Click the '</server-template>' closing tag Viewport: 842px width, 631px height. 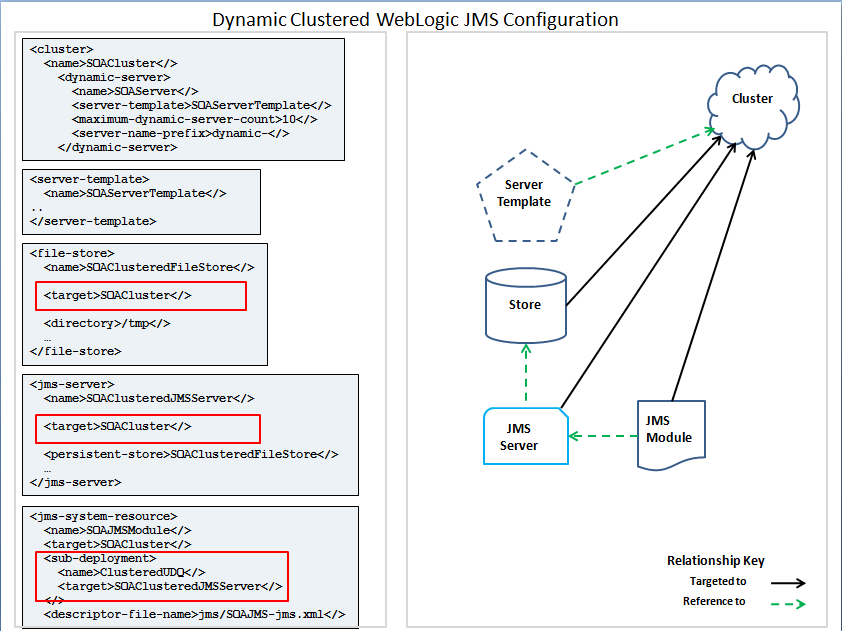tap(93, 221)
